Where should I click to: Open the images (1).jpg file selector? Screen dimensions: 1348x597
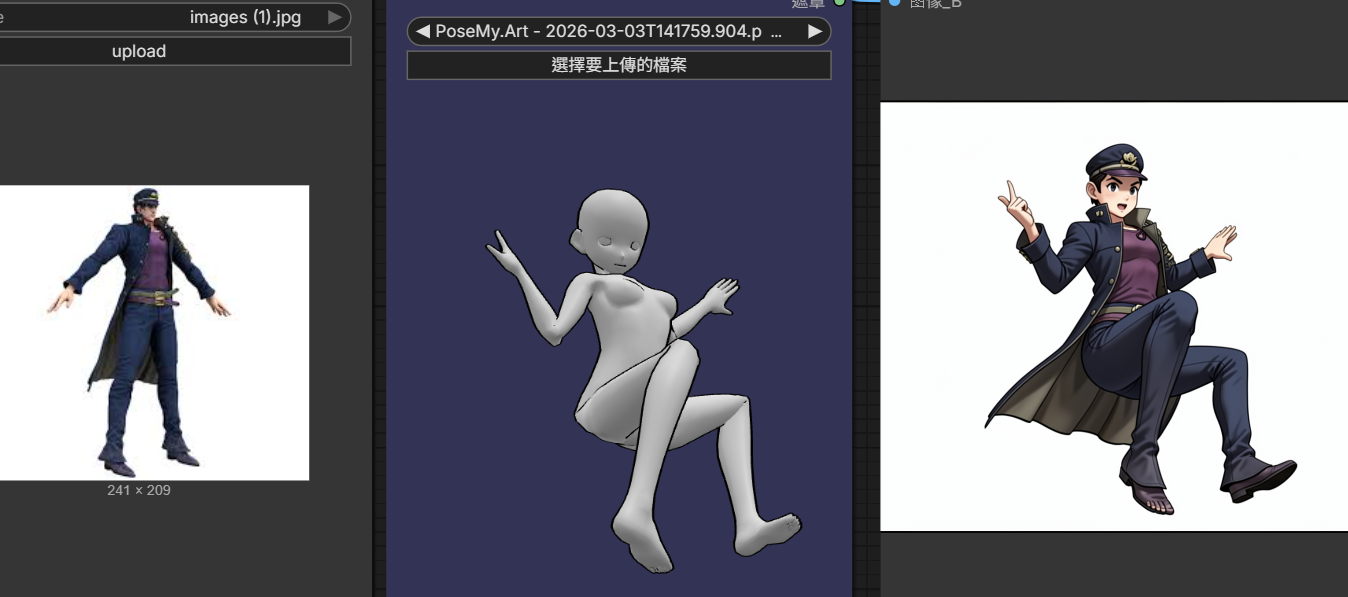pos(175,17)
